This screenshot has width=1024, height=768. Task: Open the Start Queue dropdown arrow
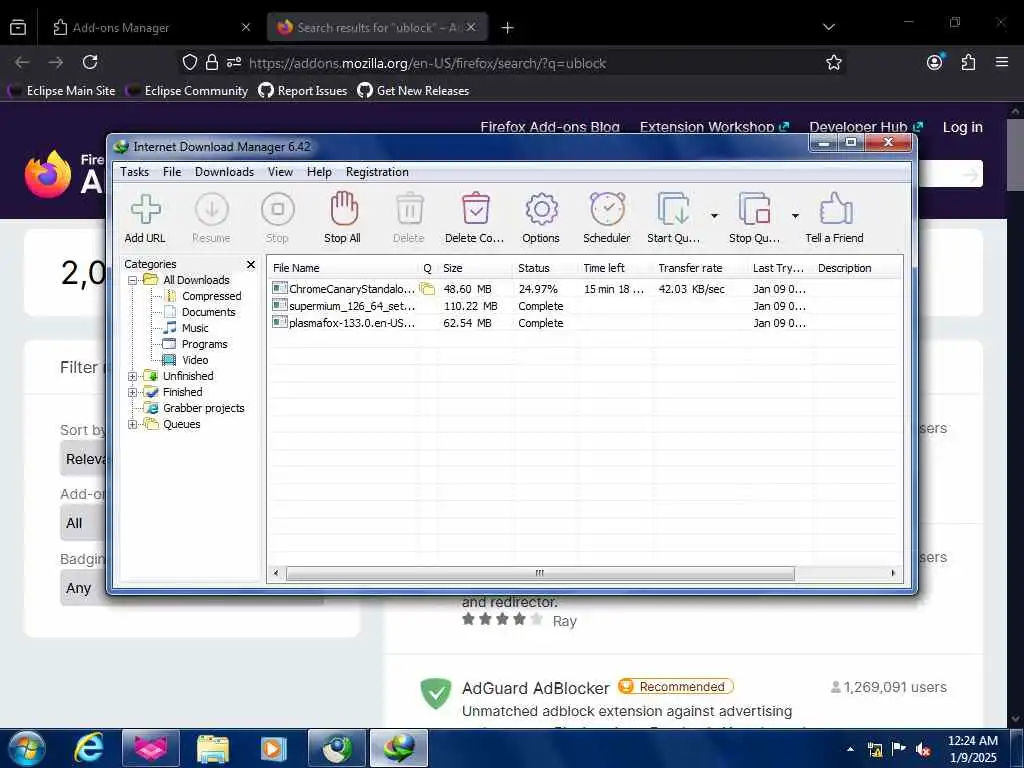coord(714,216)
